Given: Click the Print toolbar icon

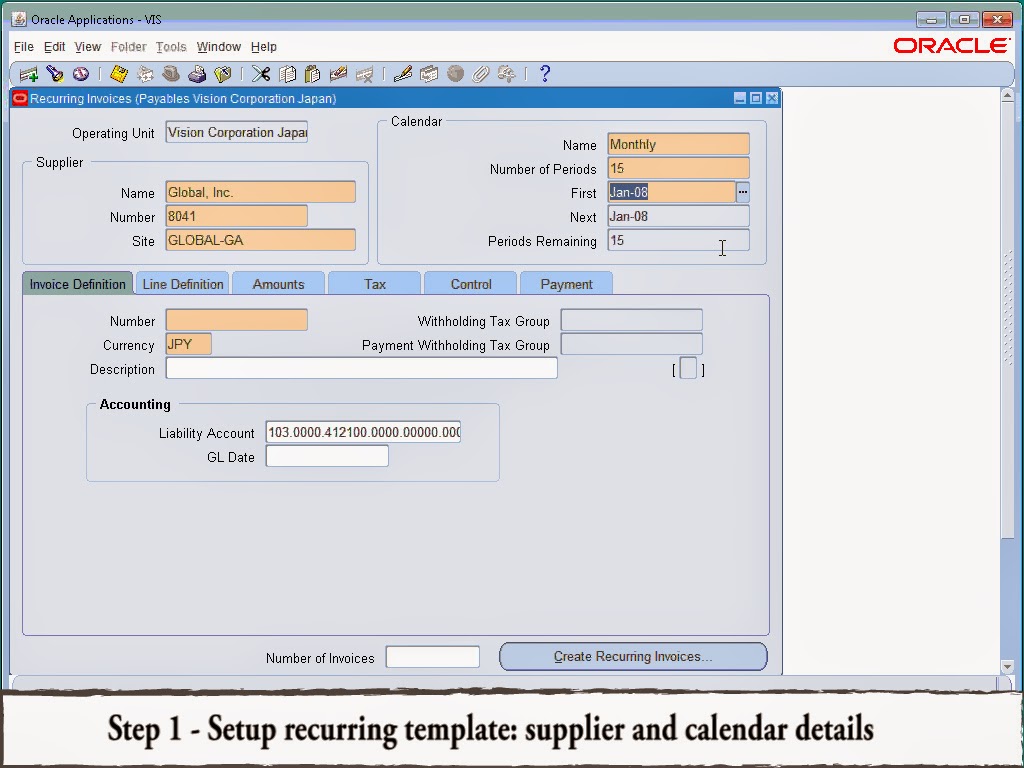Looking at the screenshot, I should point(198,73).
